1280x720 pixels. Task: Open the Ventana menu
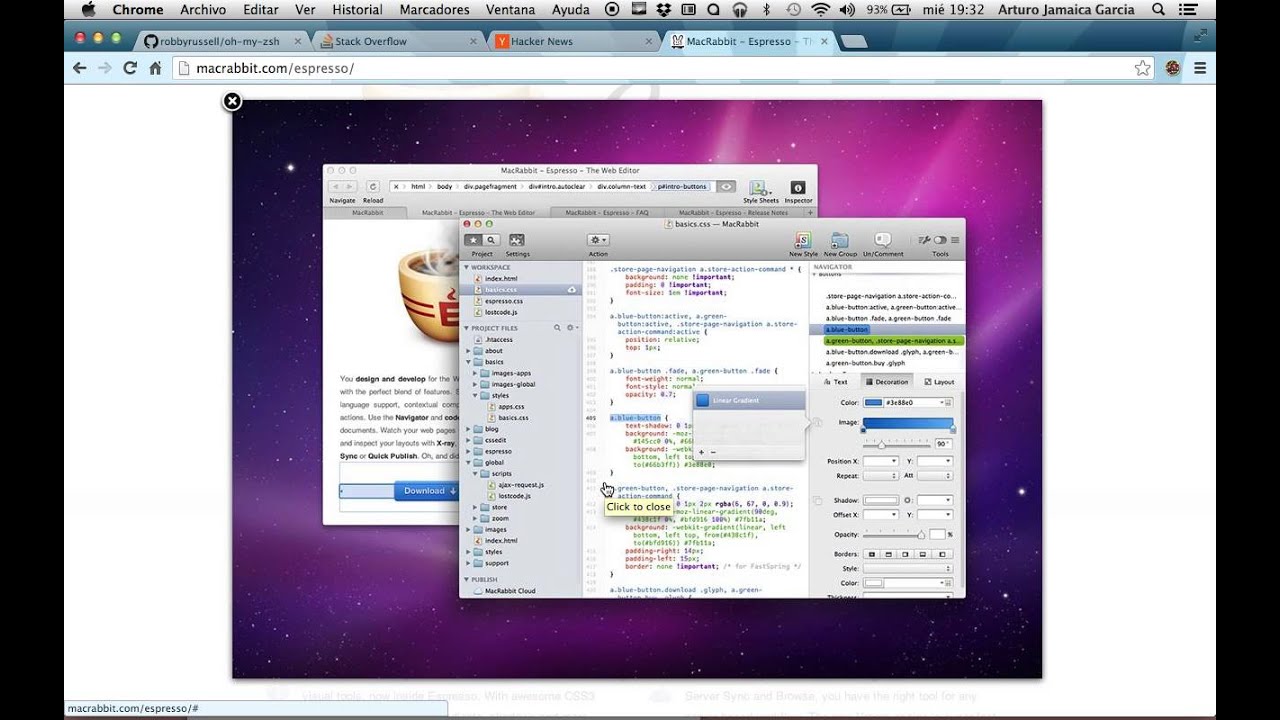coord(513,10)
